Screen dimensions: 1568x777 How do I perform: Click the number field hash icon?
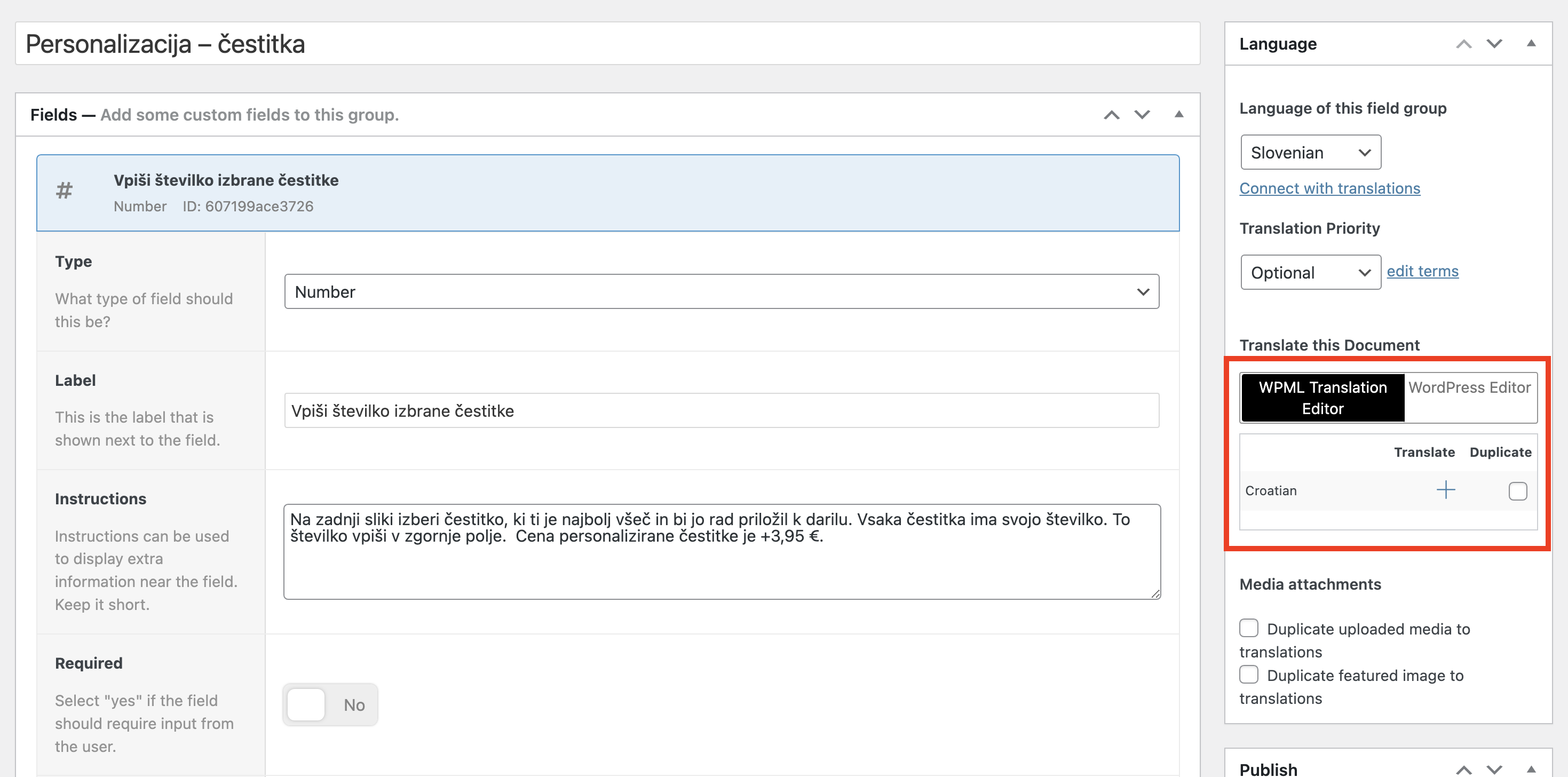pos(64,191)
